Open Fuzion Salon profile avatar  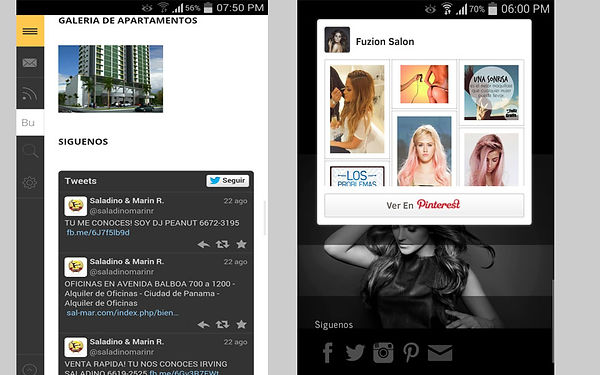point(337,40)
